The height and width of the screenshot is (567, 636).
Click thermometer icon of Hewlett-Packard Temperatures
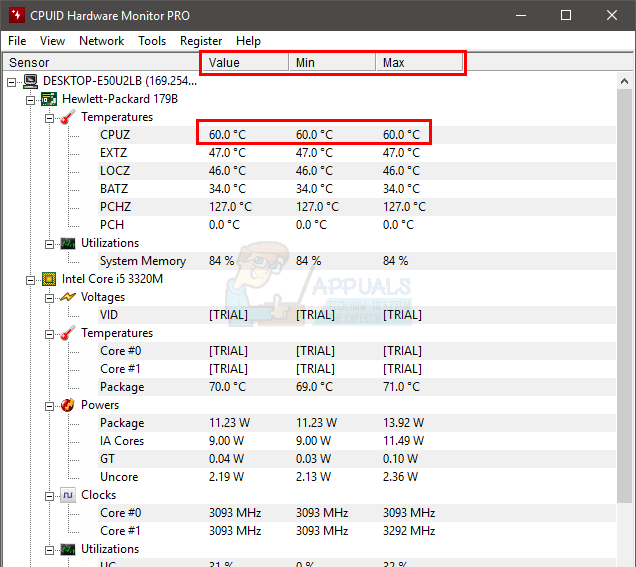click(x=68, y=117)
